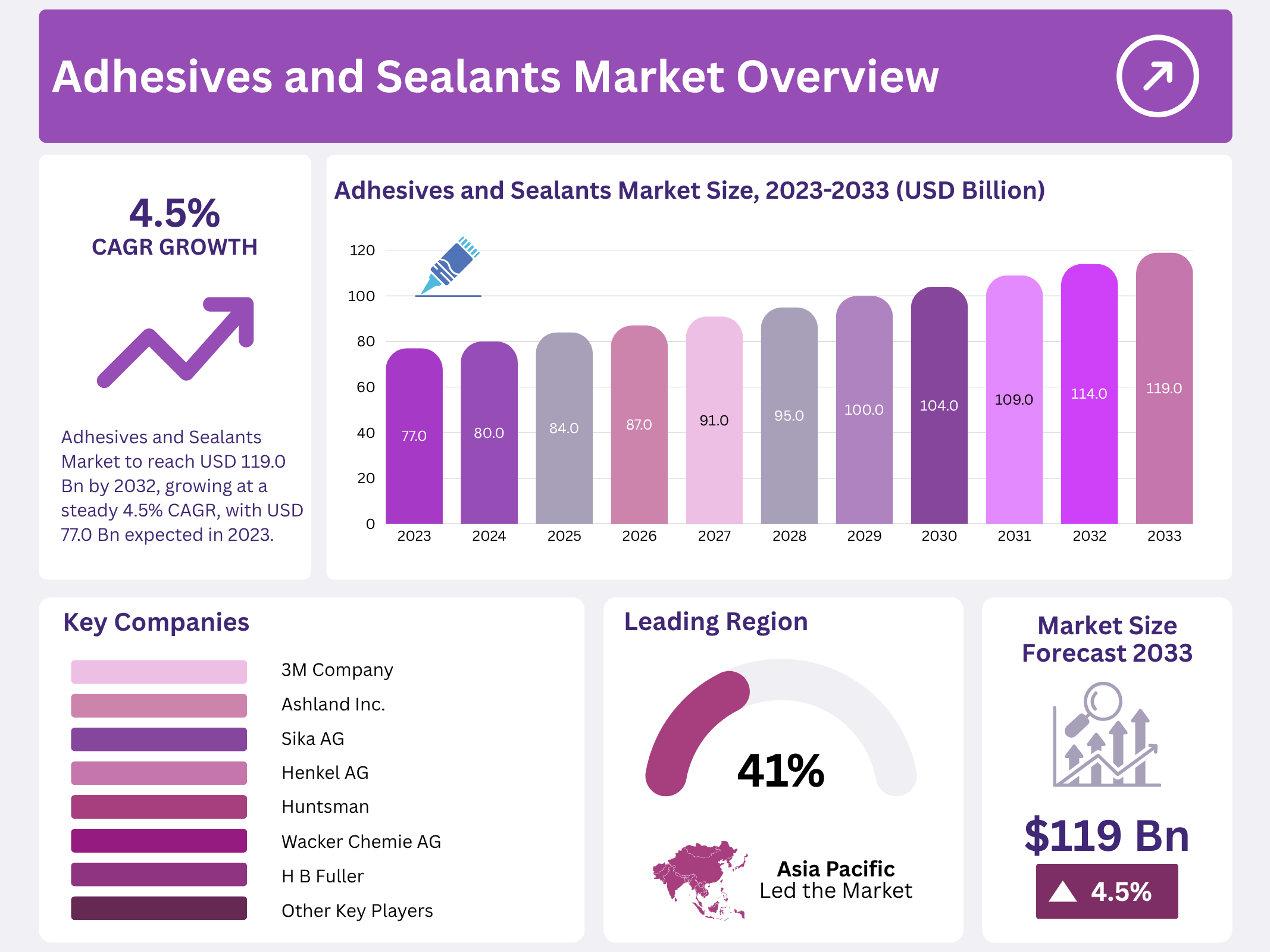Select the Other Key Players swatch

point(159,909)
